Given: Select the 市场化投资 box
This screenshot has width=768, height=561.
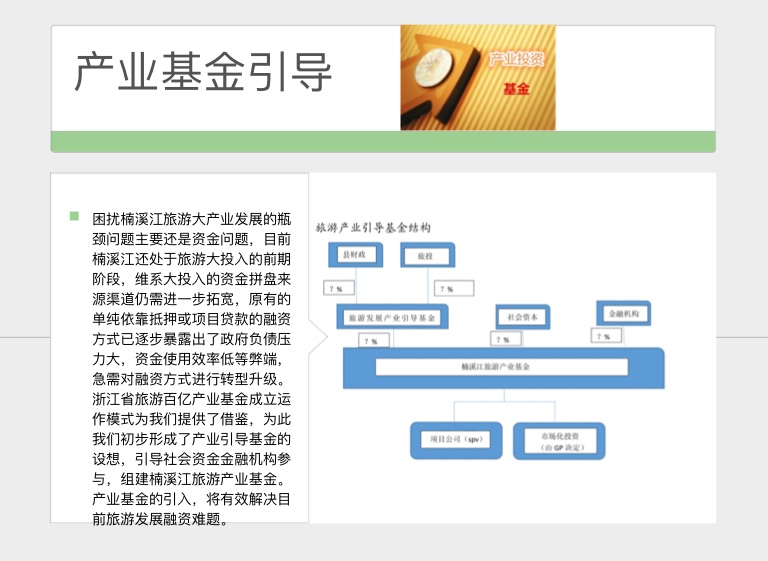Looking at the screenshot, I should coord(559,441).
